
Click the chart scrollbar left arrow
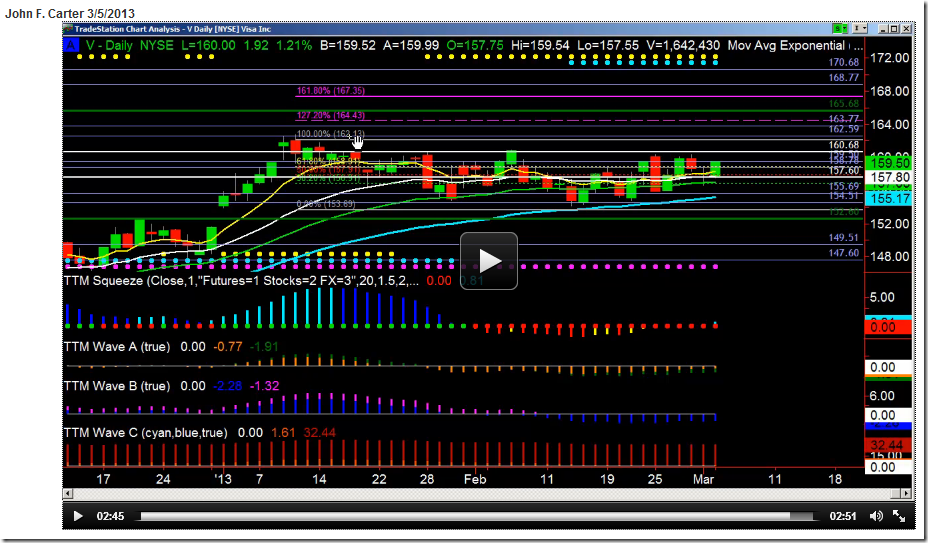67,493
